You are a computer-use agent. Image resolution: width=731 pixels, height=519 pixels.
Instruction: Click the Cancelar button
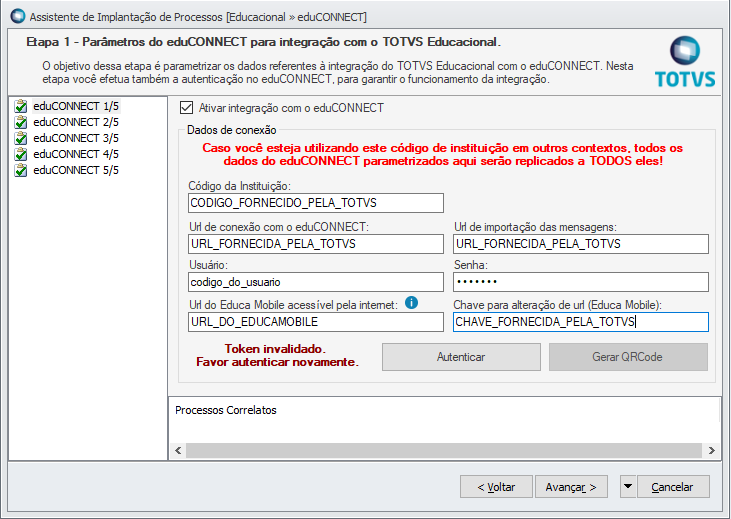[673, 487]
